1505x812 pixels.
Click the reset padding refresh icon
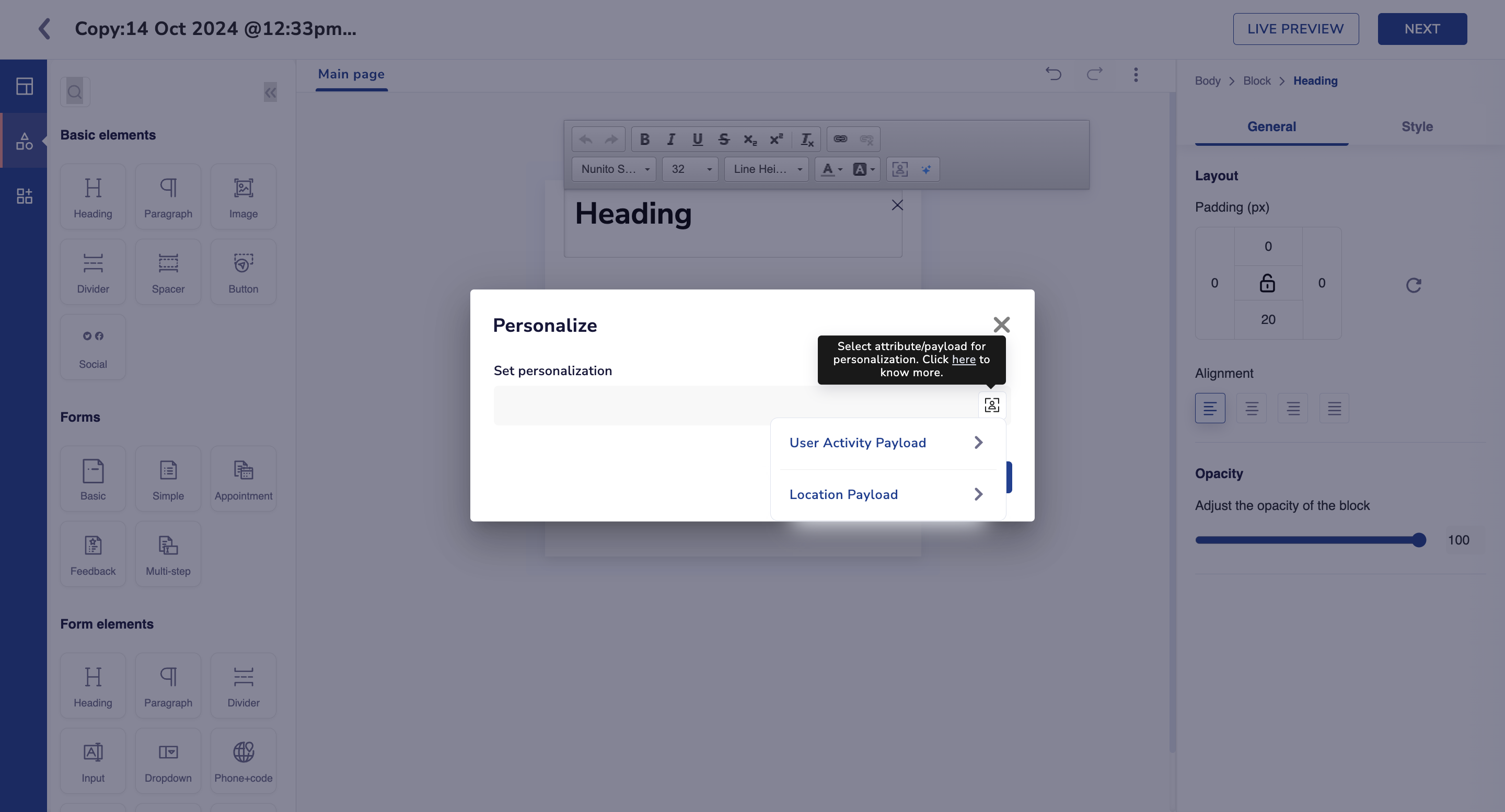pos(1413,285)
